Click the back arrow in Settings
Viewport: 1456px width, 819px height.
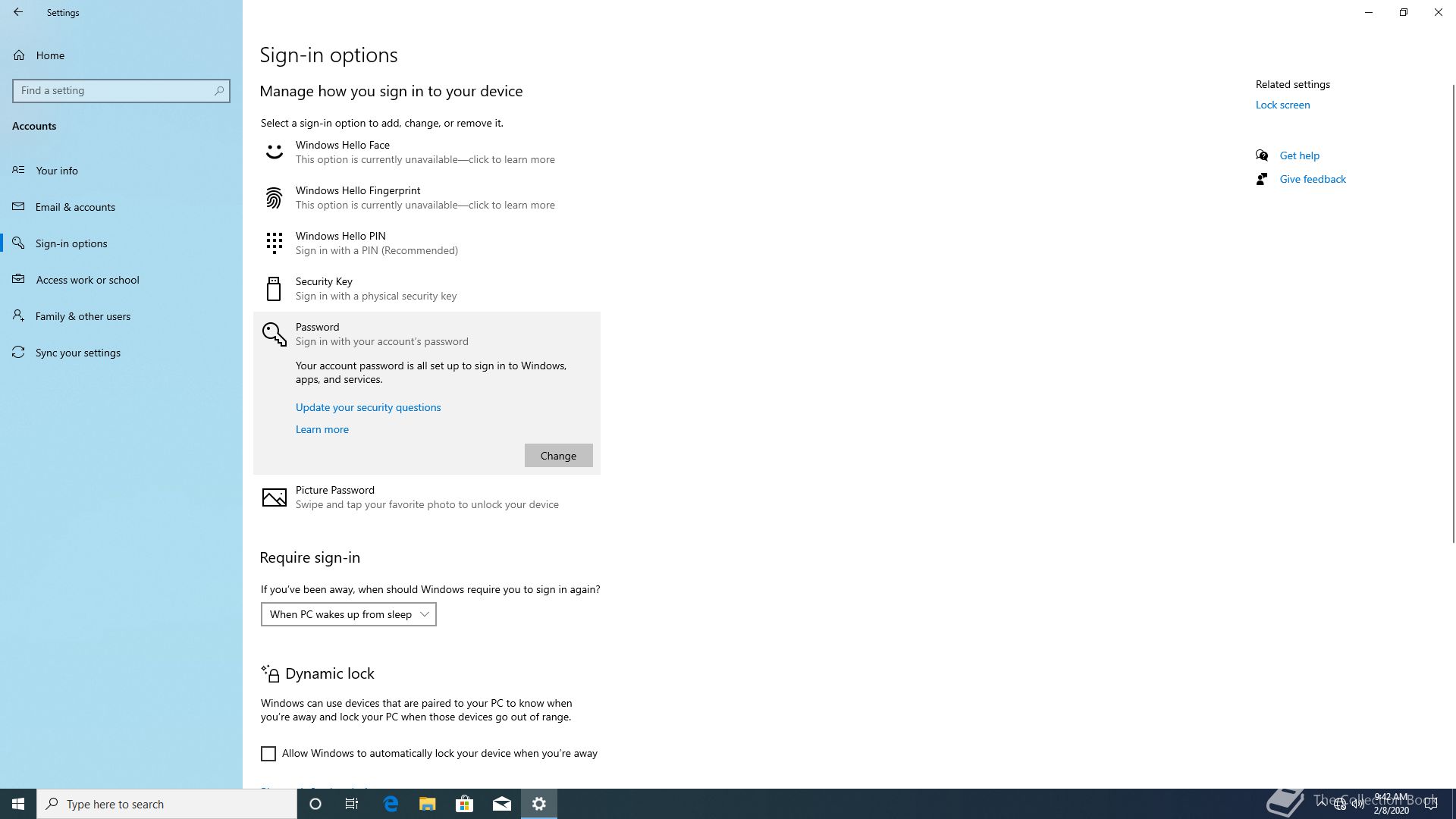(x=18, y=12)
